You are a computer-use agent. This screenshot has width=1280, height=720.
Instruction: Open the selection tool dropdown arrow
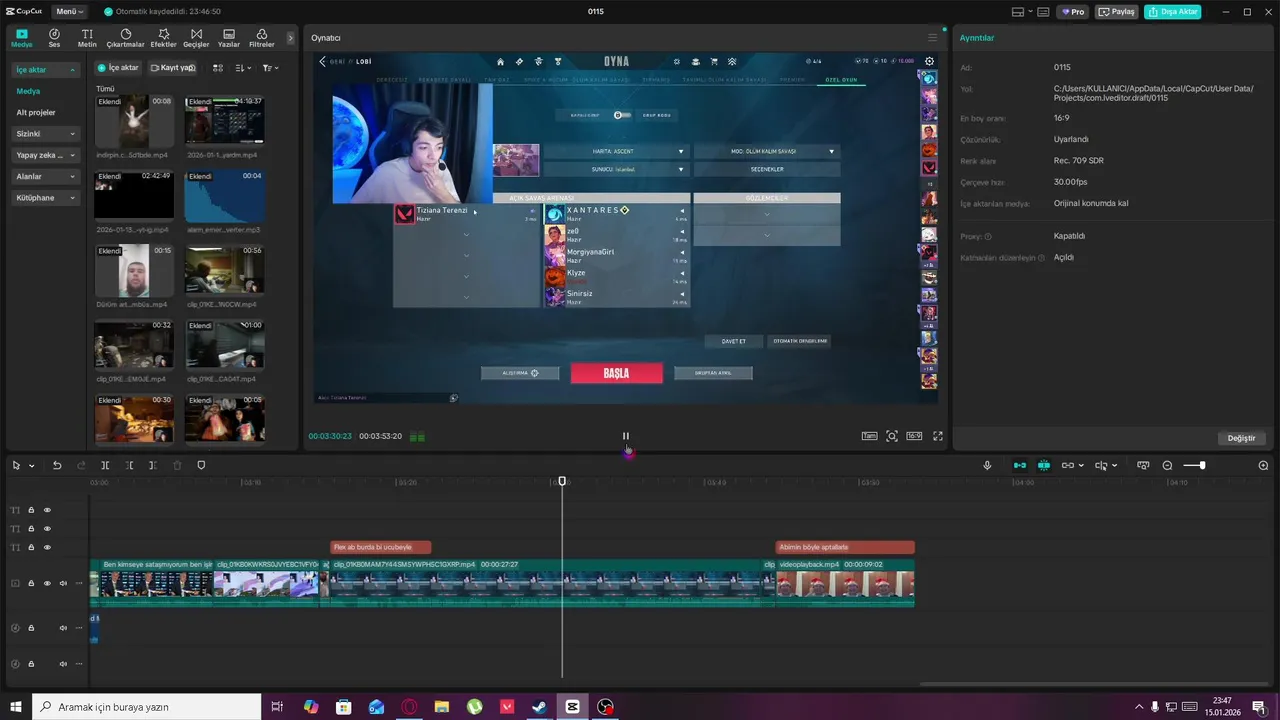click(32, 466)
